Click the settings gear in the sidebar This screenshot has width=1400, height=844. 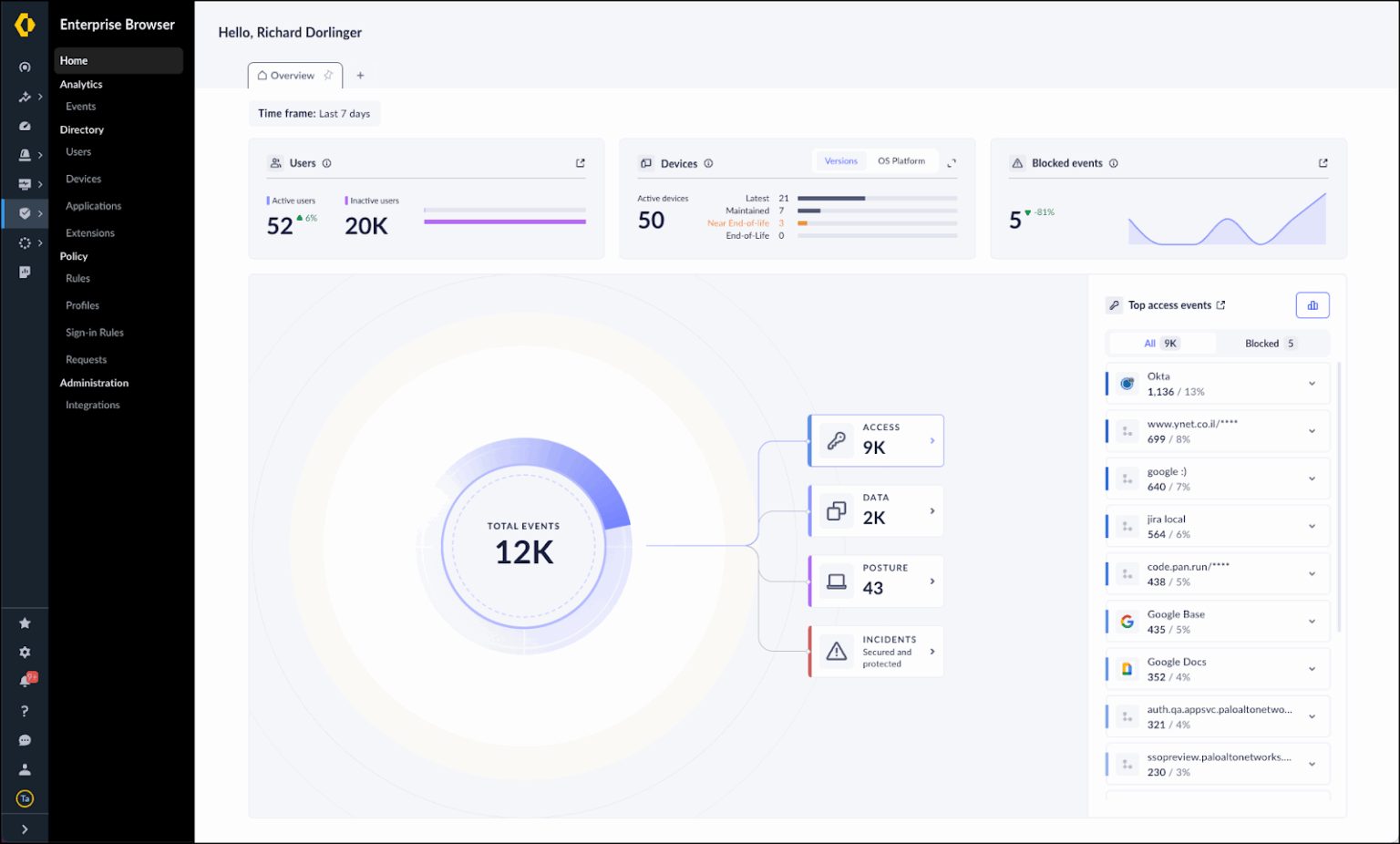[x=25, y=653]
